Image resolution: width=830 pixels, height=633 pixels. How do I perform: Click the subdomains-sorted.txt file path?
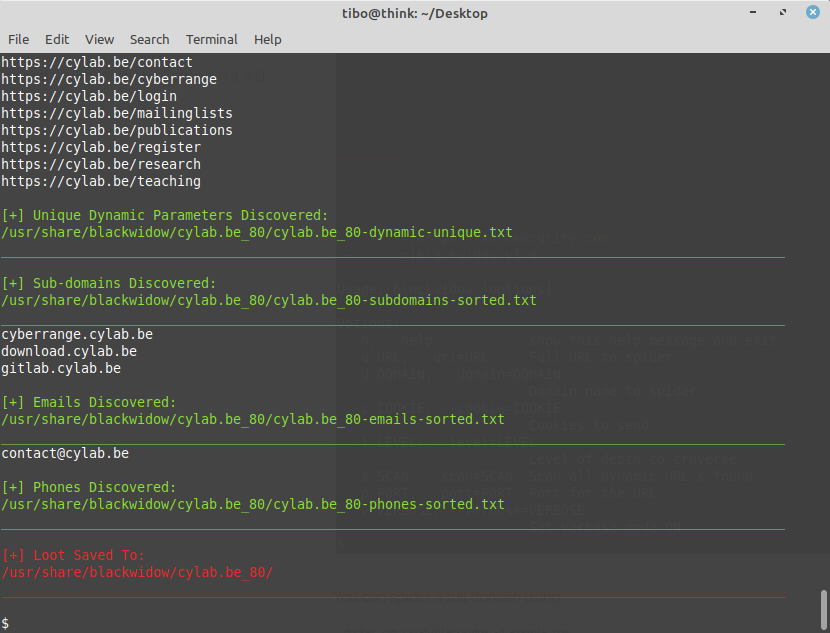coord(269,300)
